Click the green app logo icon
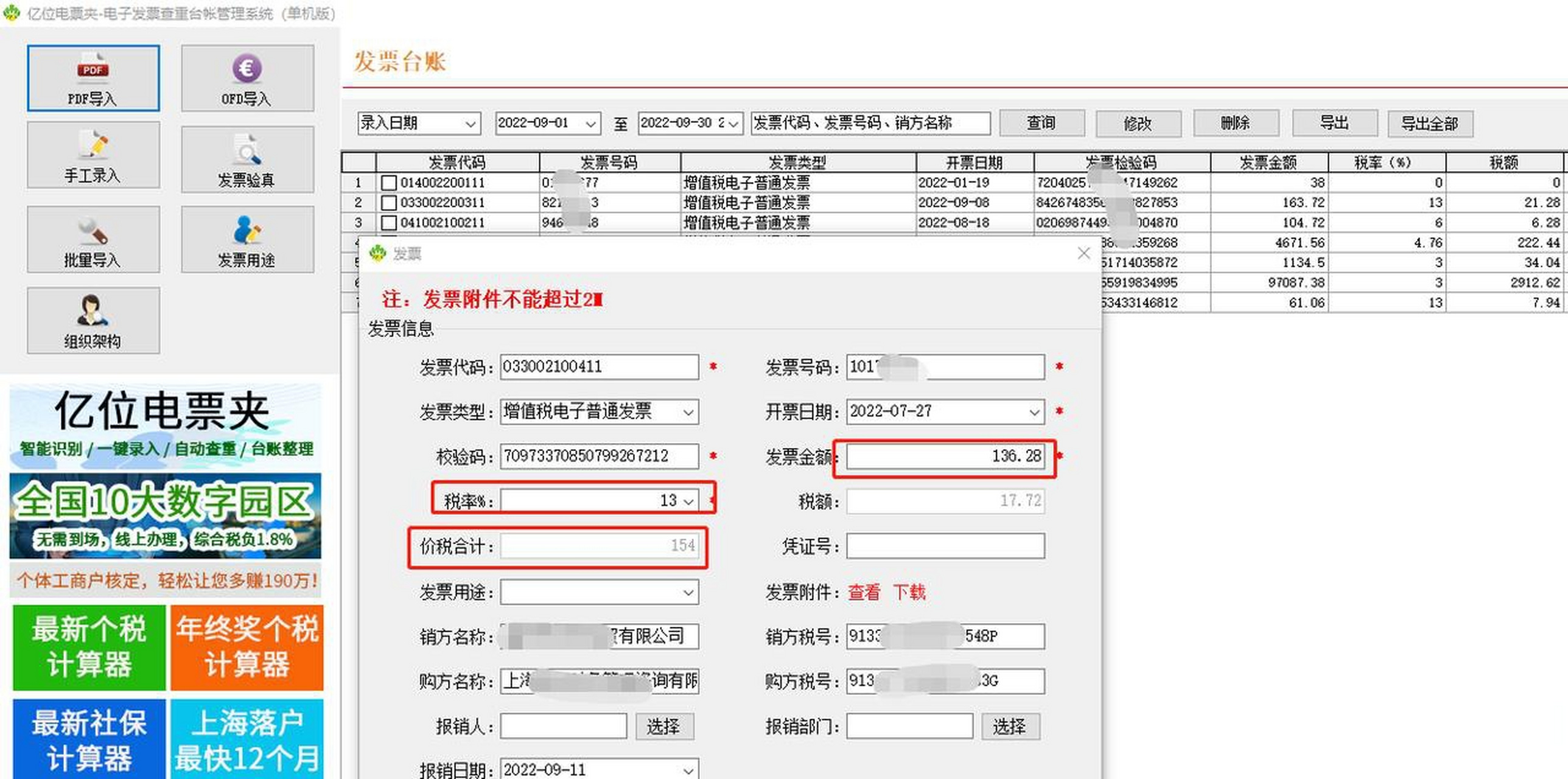Image resolution: width=1568 pixels, height=779 pixels. tap(11, 13)
